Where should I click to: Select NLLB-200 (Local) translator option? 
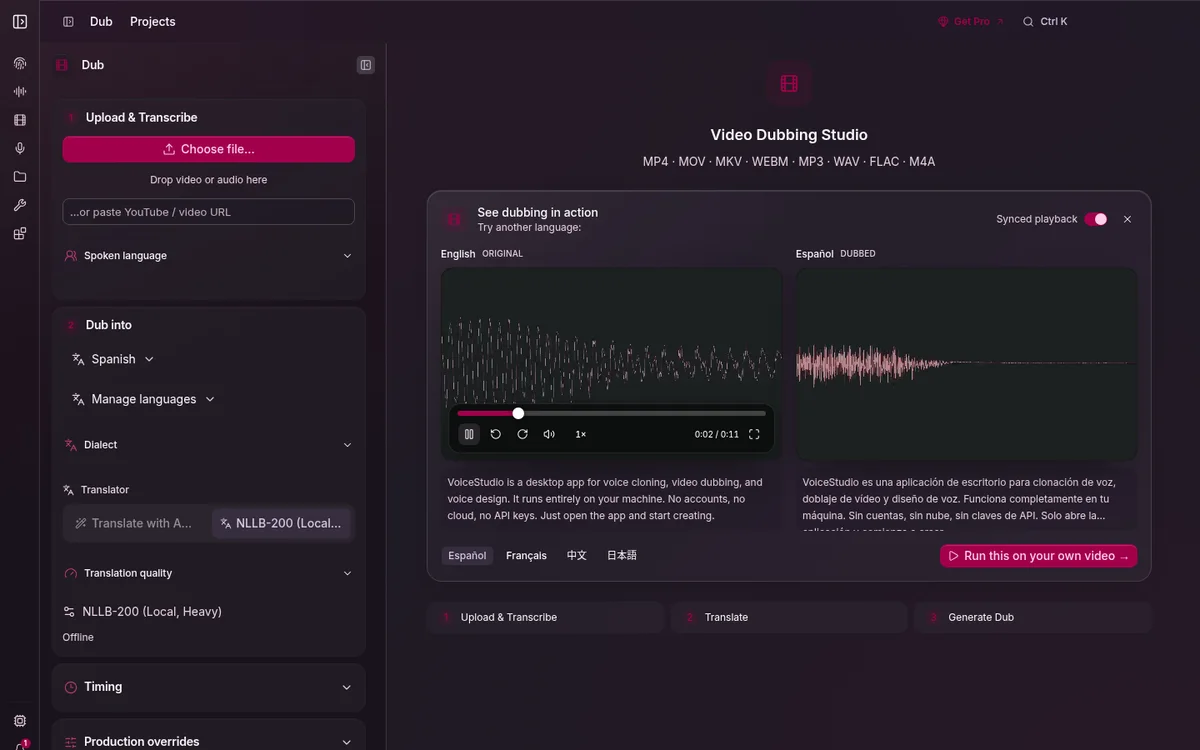coord(281,523)
